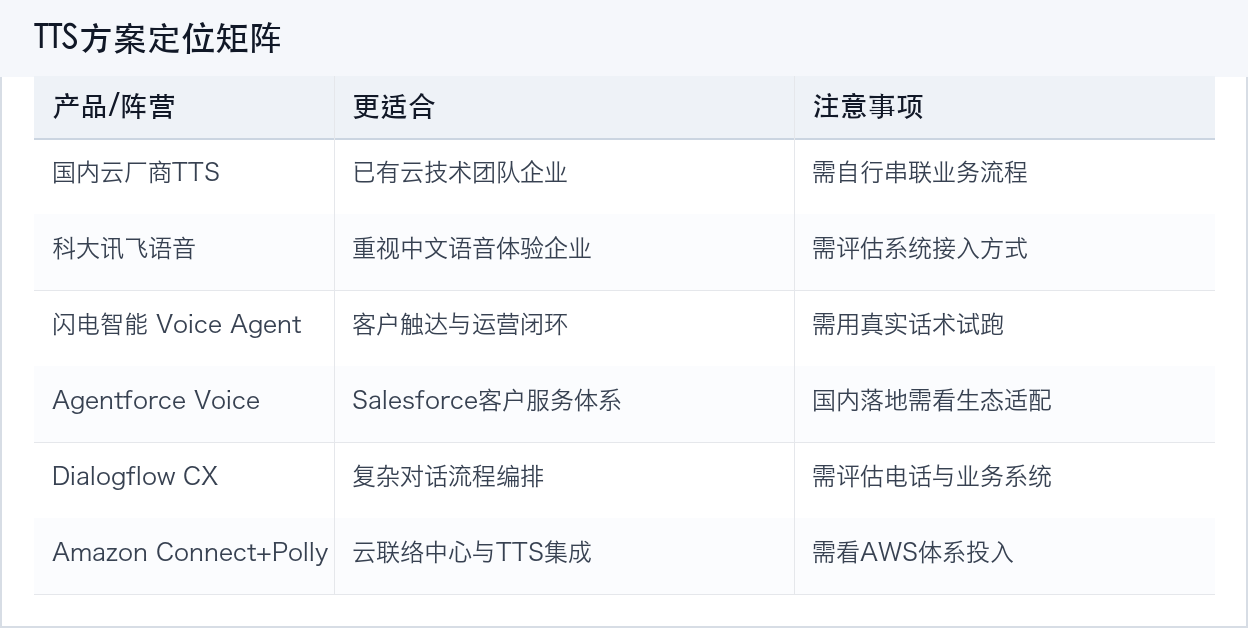The width and height of the screenshot is (1248, 628).
Task: Click the 科大讯飞语音 row label
Action: click(x=124, y=249)
